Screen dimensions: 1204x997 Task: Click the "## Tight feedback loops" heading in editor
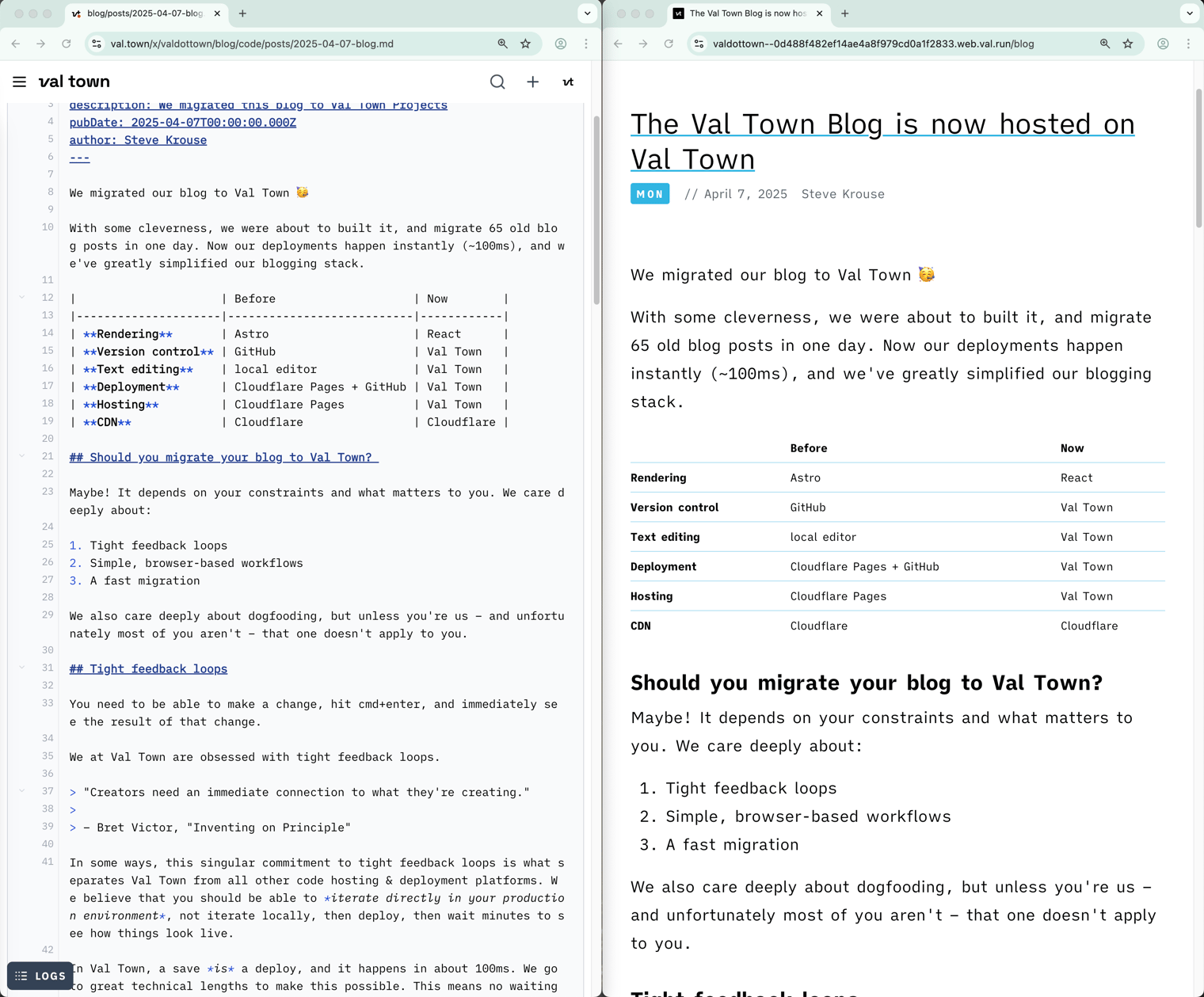pyautogui.click(x=148, y=668)
